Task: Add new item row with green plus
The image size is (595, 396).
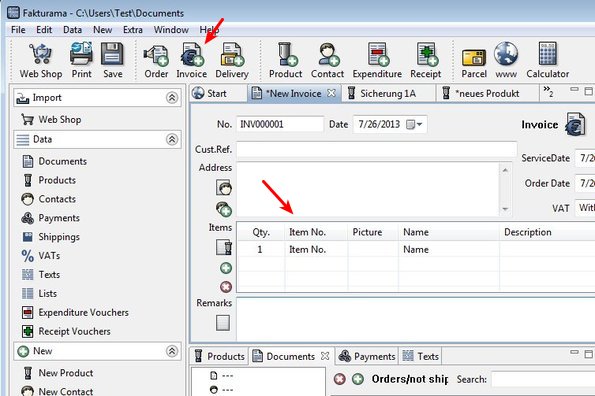Action: pyautogui.click(x=226, y=268)
